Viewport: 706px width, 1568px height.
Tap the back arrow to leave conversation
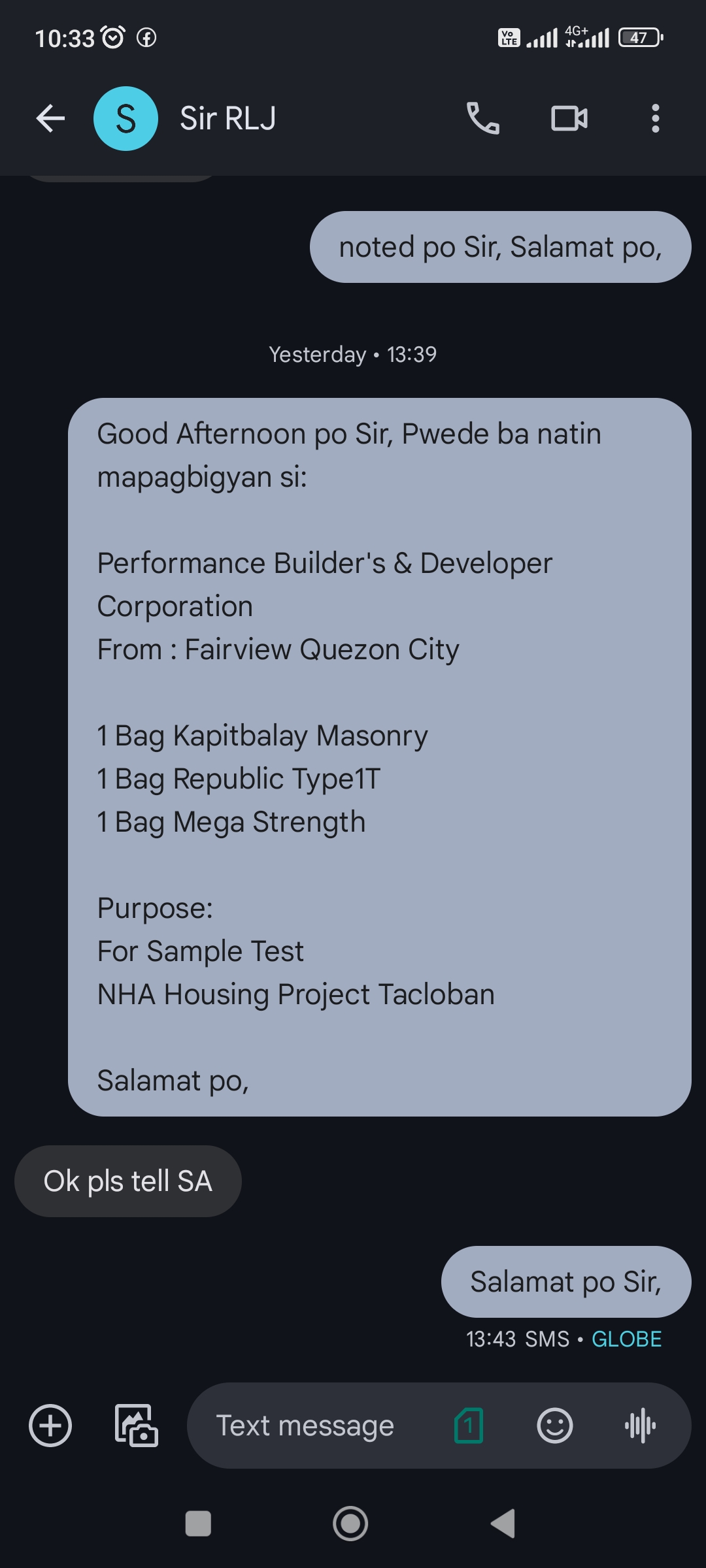[x=50, y=119]
